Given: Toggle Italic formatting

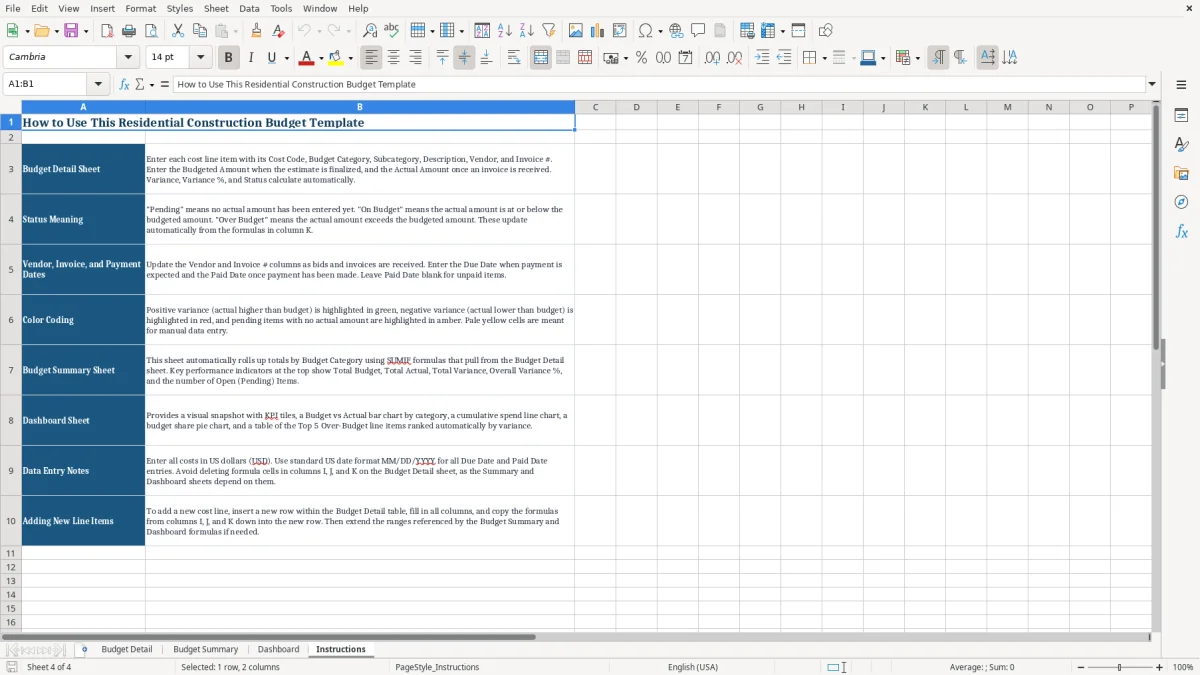Looking at the screenshot, I should (250, 58).
